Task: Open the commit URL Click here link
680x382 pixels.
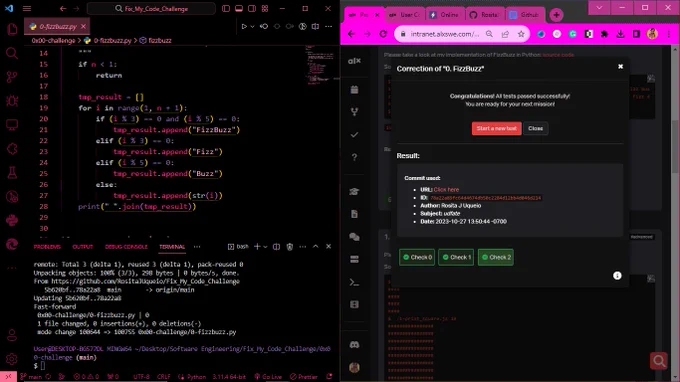Action: pos(446,189)
